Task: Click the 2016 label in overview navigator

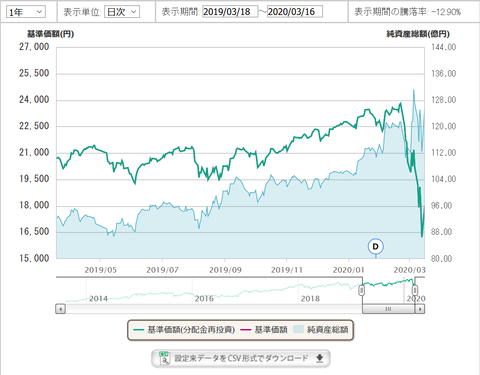Action: 204,299
